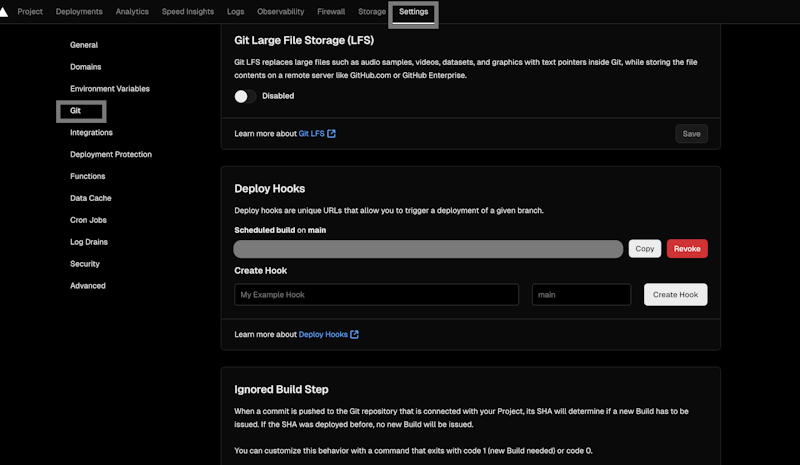
Task: Focus the My Example Hook name field
Action: point(376,295)
